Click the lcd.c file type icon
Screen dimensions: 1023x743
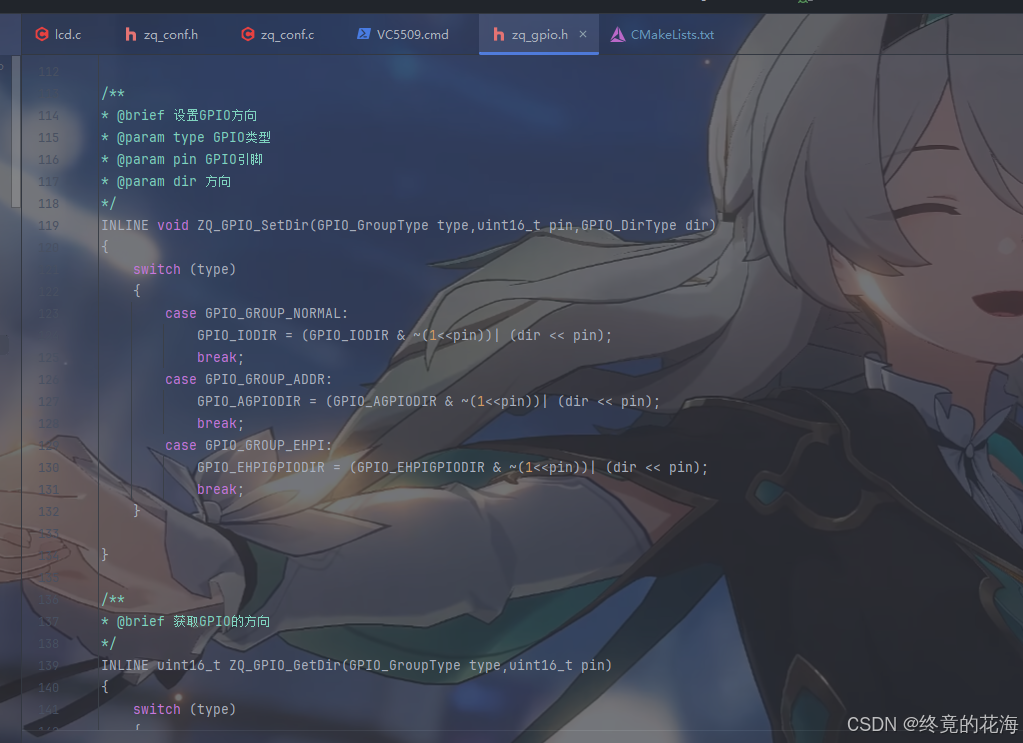(x=42, y=35)
